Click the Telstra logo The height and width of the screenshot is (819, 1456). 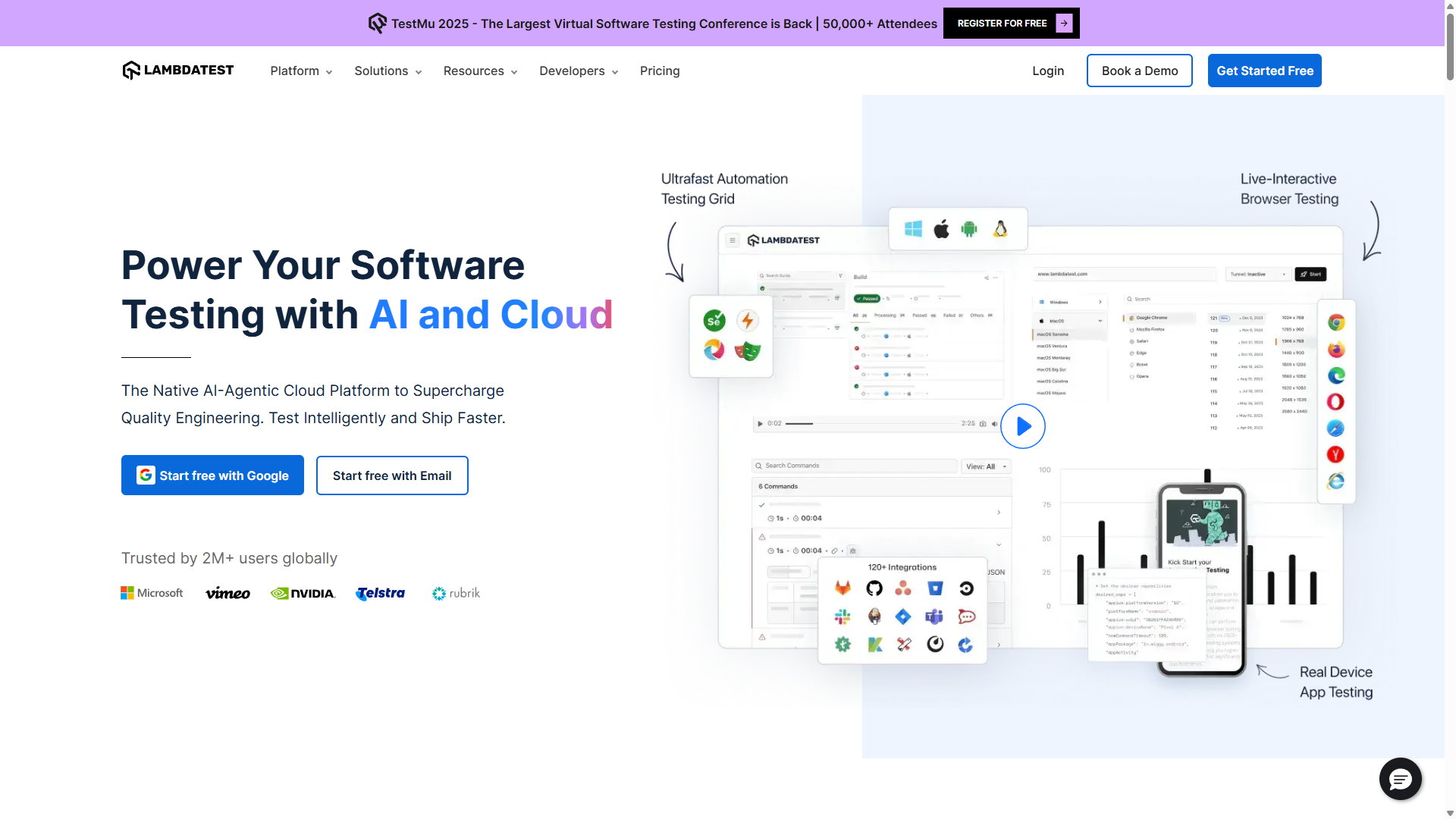pyautogui.click(x=381, y=593)
